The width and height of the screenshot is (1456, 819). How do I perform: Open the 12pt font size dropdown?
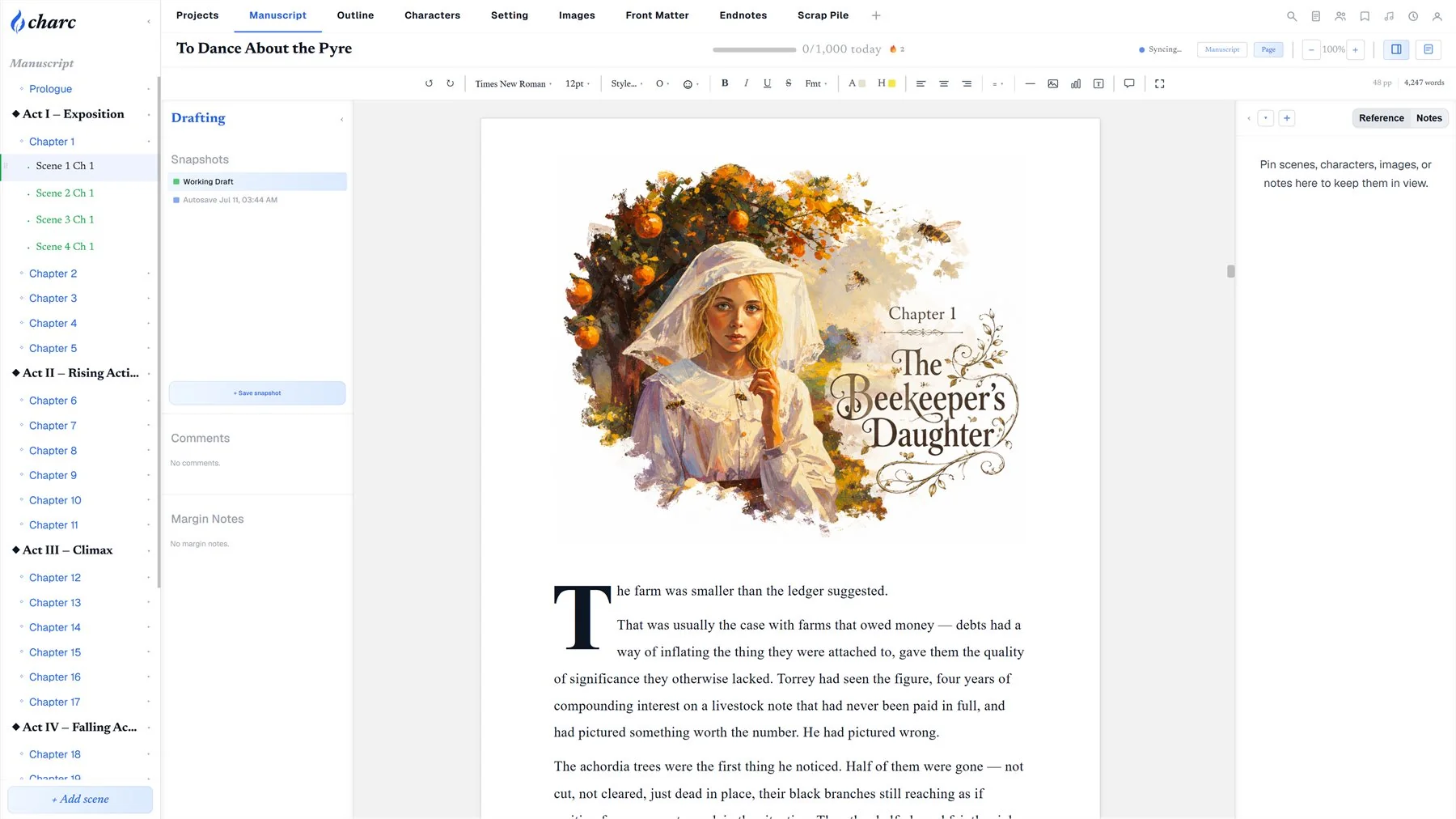578,83
